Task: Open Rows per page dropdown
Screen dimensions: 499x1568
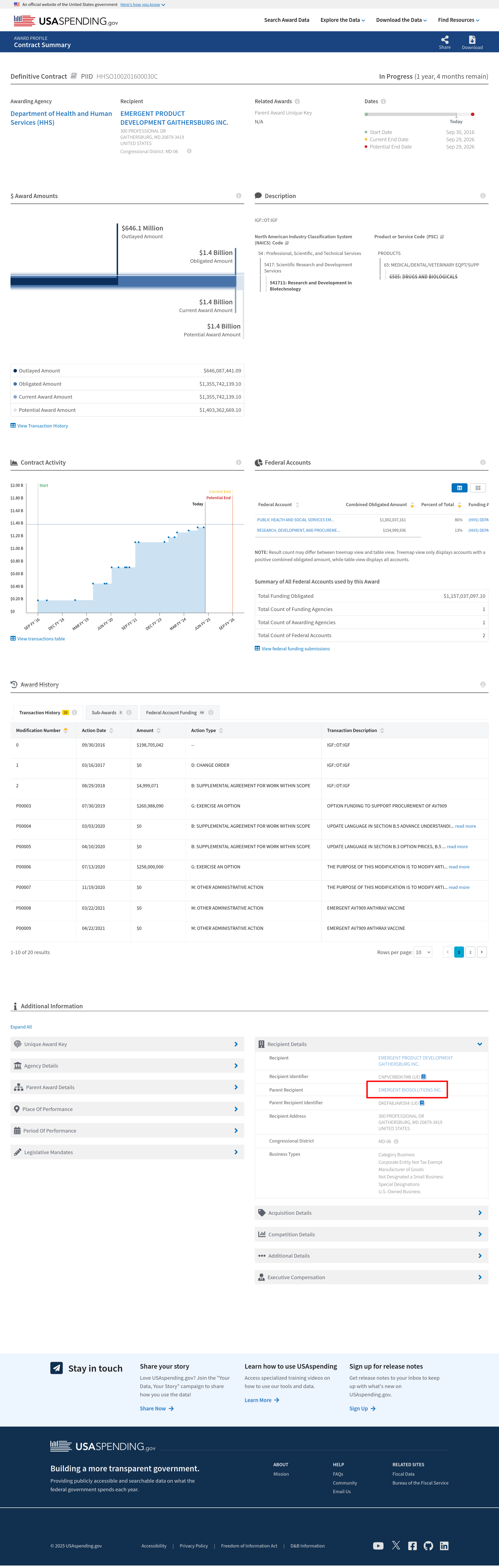Action: point(423,952)
